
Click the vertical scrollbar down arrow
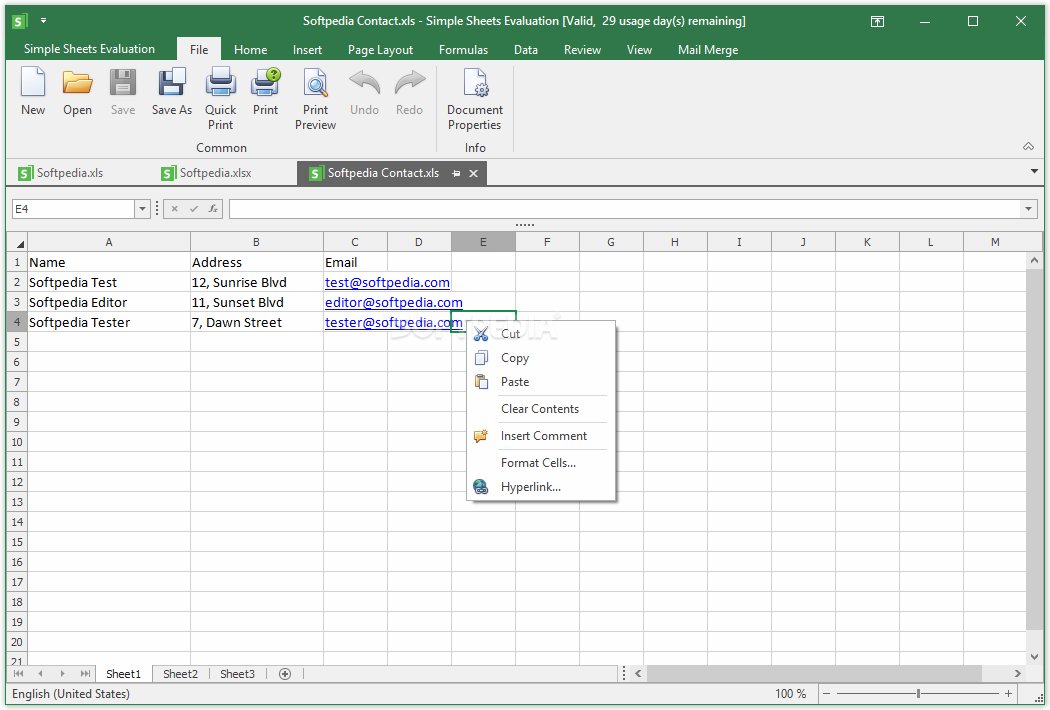pos(1034,657)
